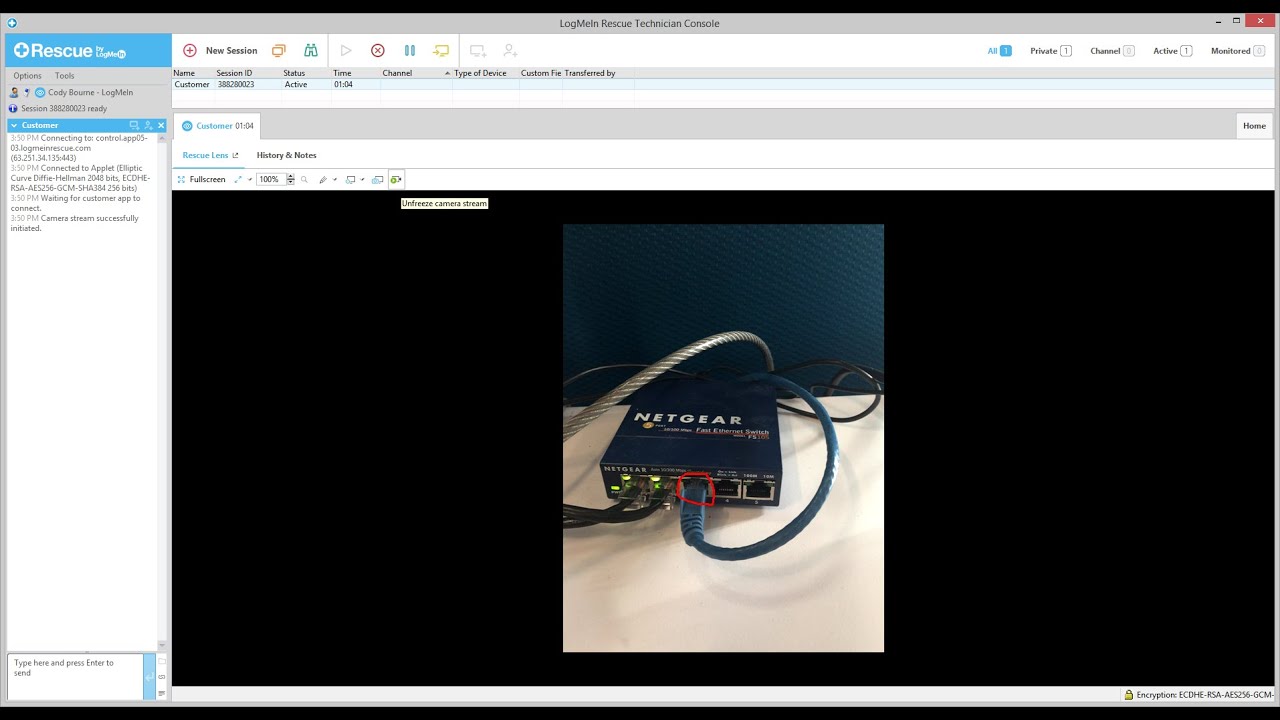
Task: Click the whiteboard screen icon
Action: coord(350,179)
